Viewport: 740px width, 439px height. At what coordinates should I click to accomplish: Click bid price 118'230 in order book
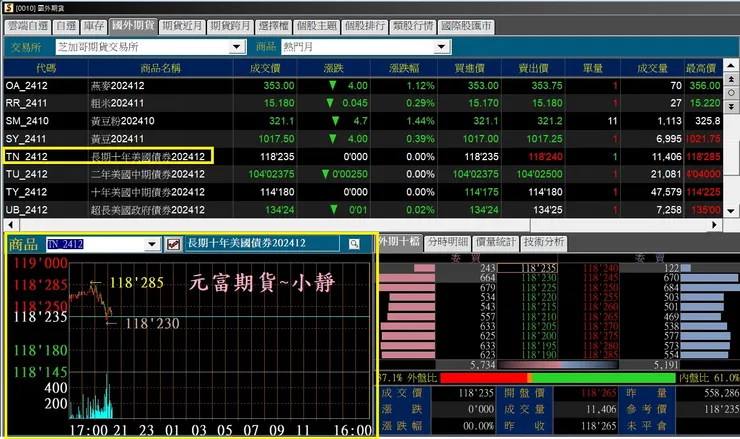539,278
